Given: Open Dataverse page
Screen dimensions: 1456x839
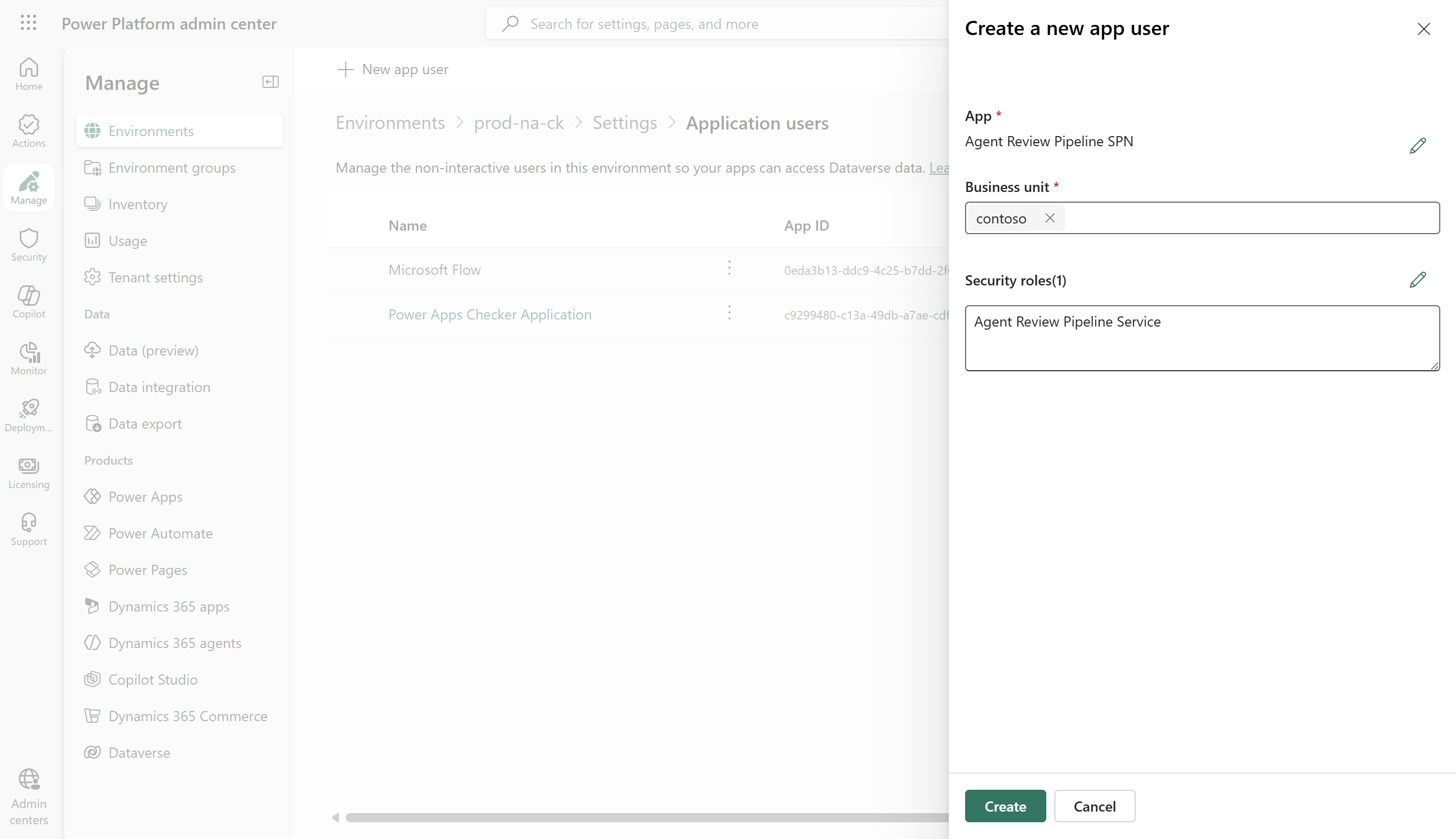Looking at the screenshot, I should coord(179,753).
